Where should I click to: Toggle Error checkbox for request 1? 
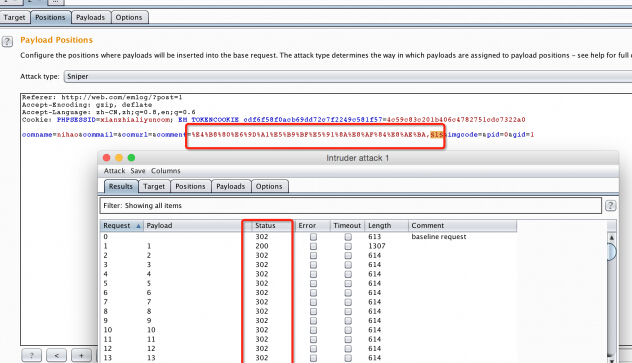(x=313, y=246)
